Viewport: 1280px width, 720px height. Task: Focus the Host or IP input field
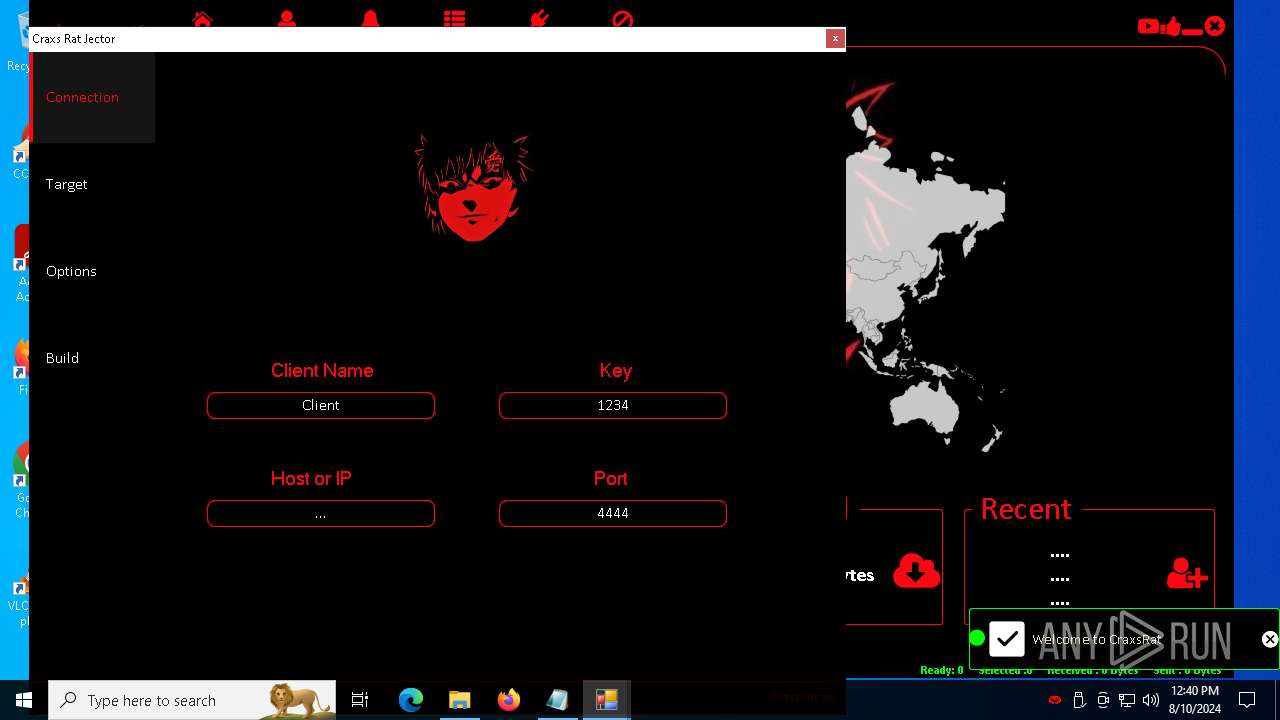321,513
